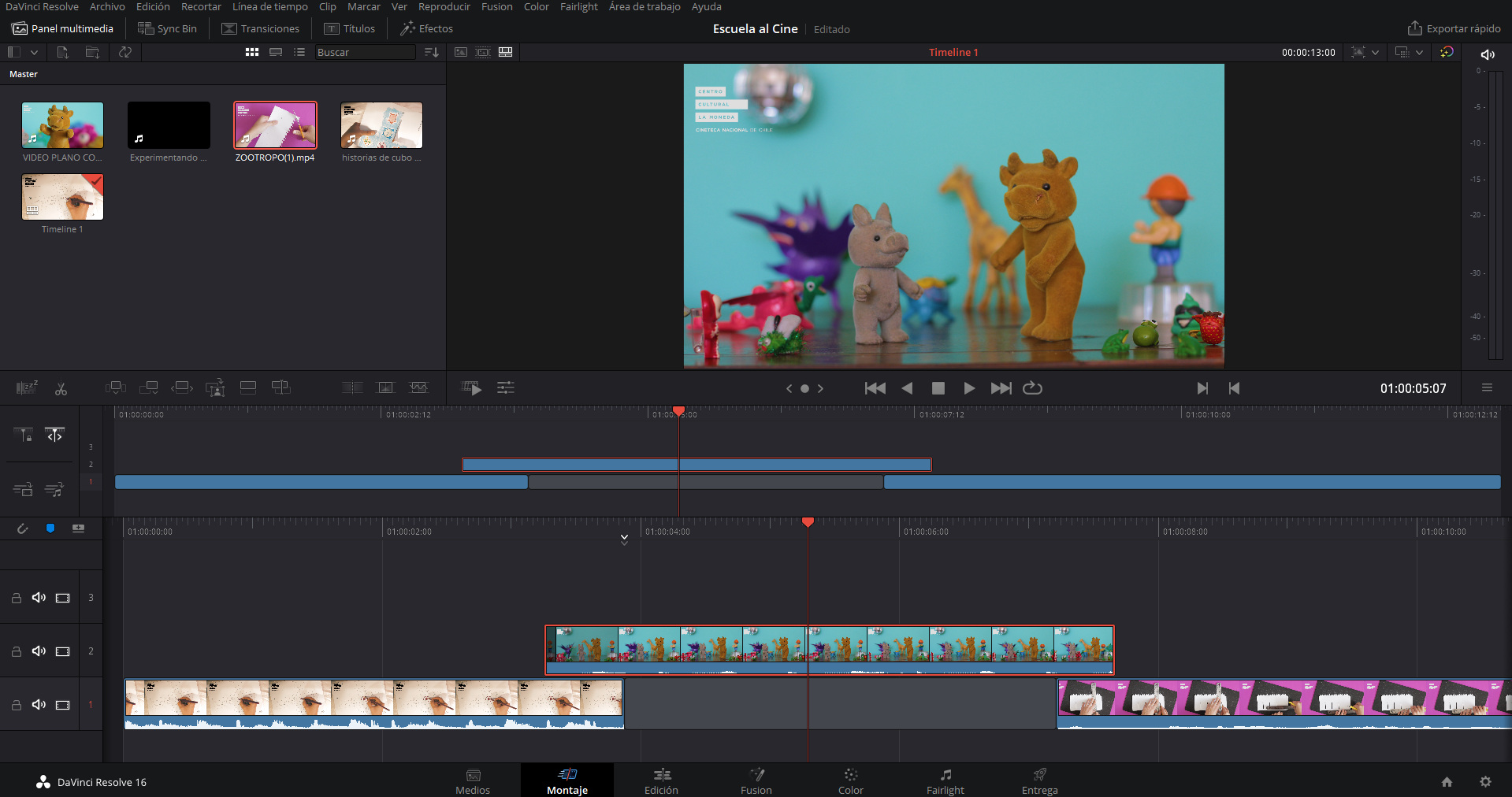Image resolution: width=1512 pixels, height=797 pixels.
Task: Click the speaker volume icon above meters
Action: click(x=1488, y=54)
